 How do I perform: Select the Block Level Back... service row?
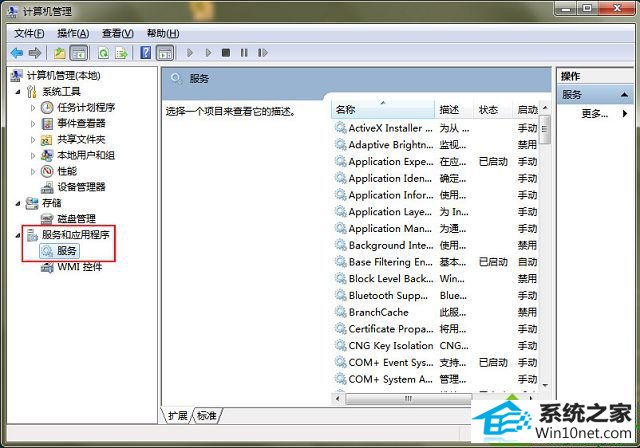pyautogui.click(x=436, y=279)
